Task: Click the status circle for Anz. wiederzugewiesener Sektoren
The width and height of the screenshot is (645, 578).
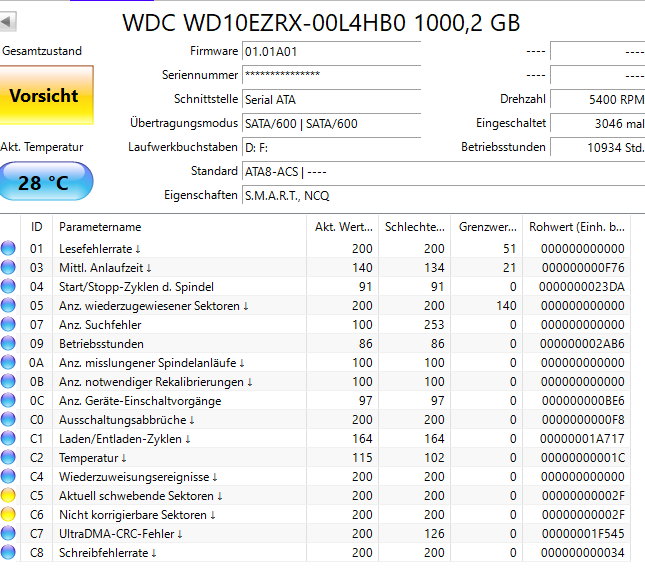Action: pyautogui.click(x=8, y=305)
